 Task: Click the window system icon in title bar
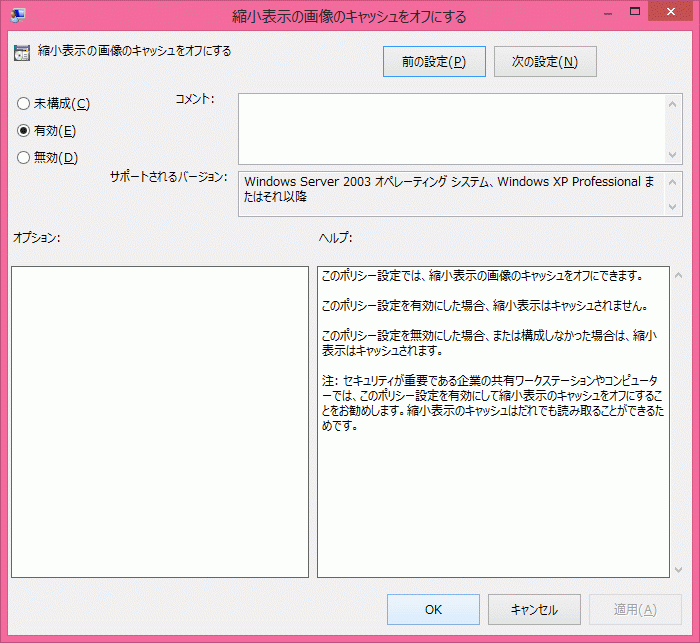click(18, 16)
